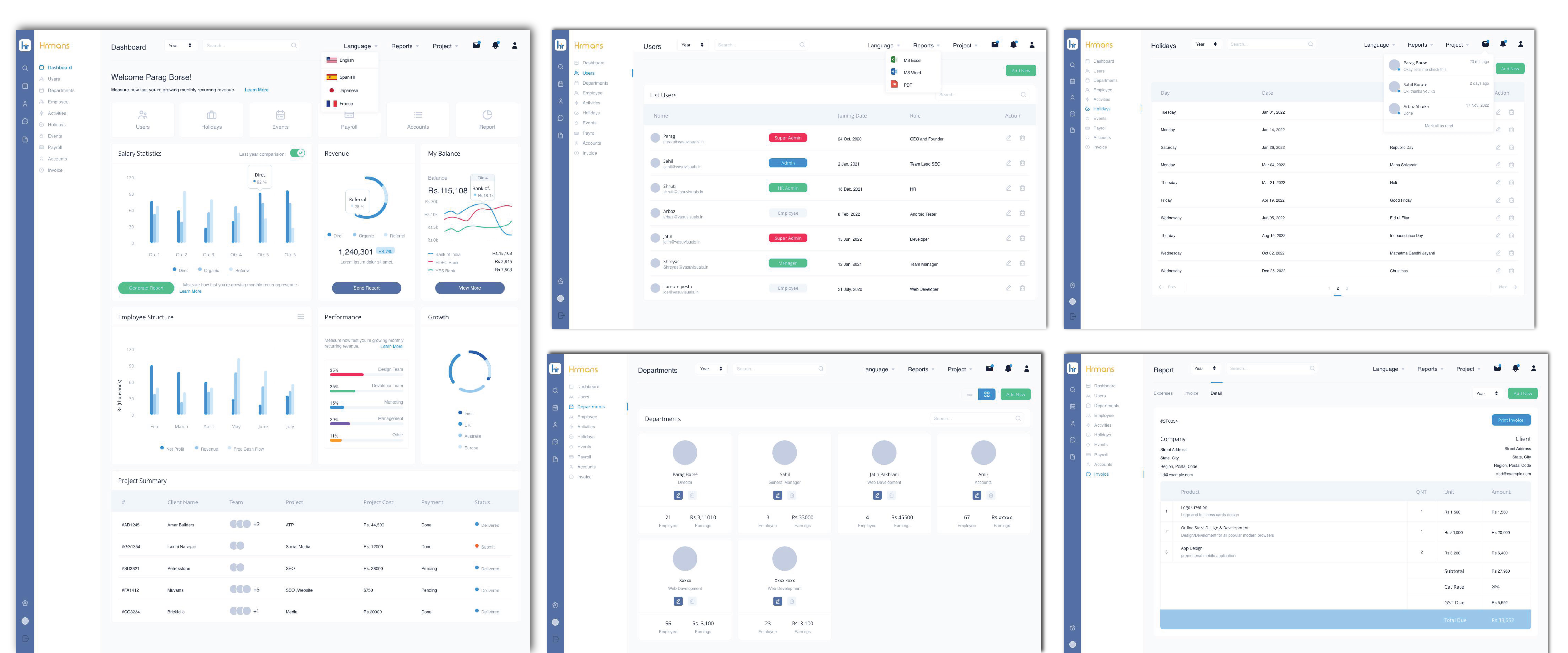Open Holidays shortcut card on Dashboard
This screenshot has height=653, width=1568.
click(211, 120)
